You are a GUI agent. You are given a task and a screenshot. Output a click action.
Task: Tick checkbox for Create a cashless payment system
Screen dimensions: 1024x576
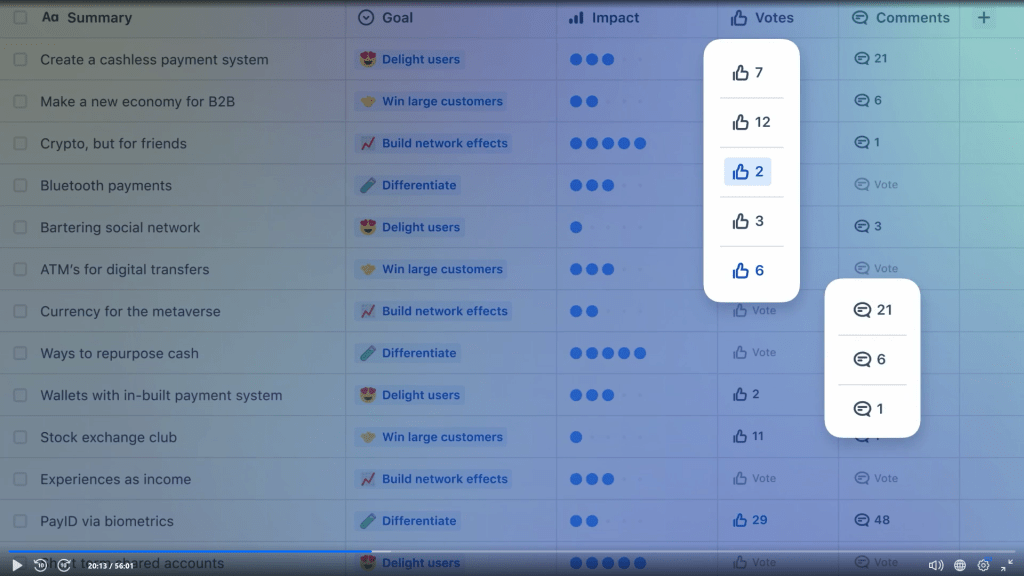20,60
